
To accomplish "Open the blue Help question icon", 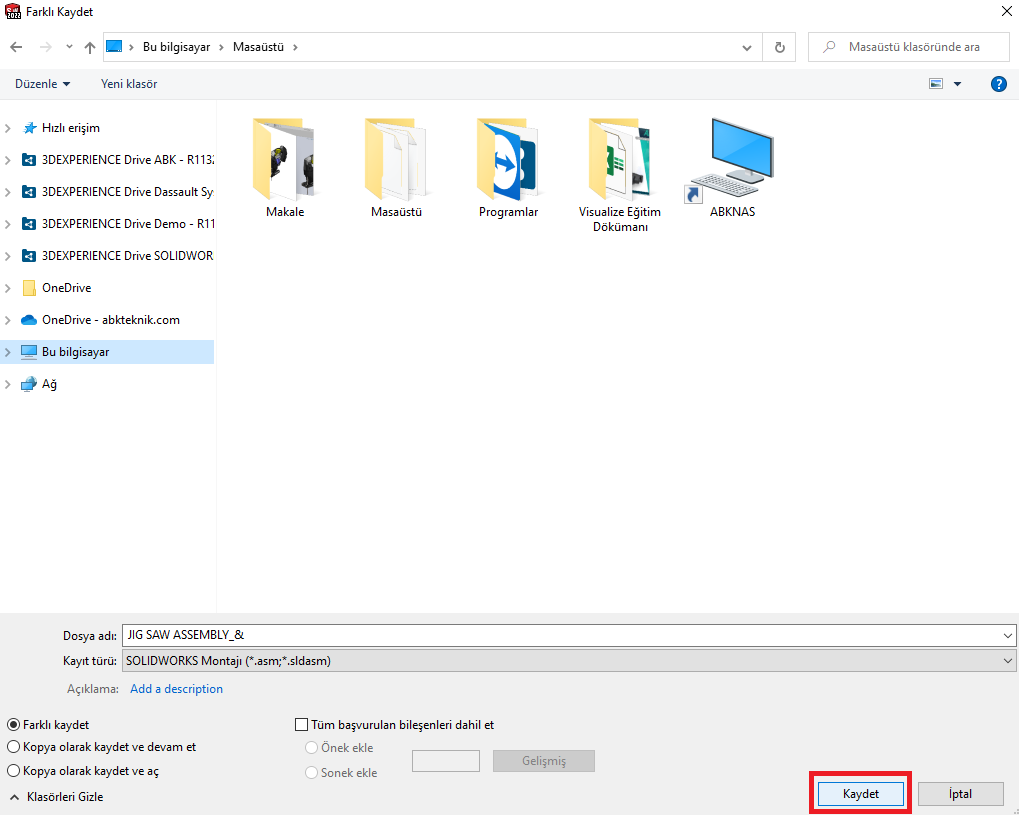I will tap(998, 84).
